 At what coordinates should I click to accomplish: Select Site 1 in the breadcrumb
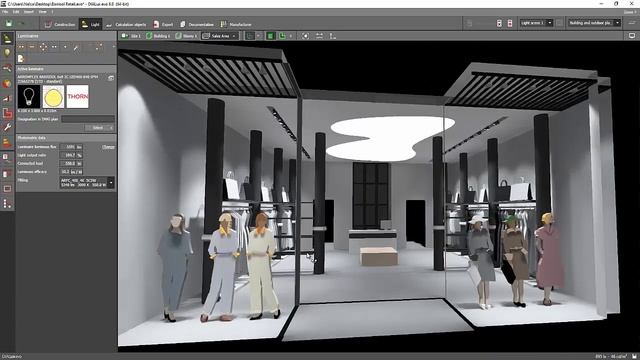[131, 36]
